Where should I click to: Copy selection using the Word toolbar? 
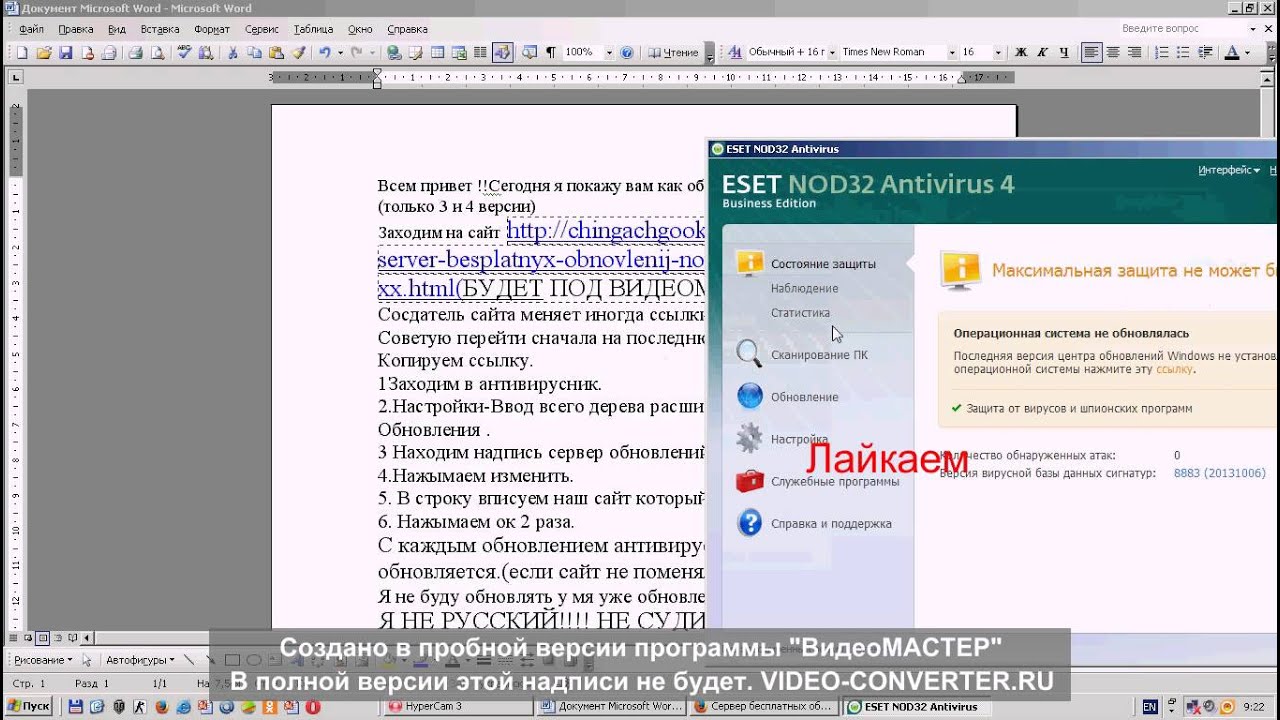point(254,52)
